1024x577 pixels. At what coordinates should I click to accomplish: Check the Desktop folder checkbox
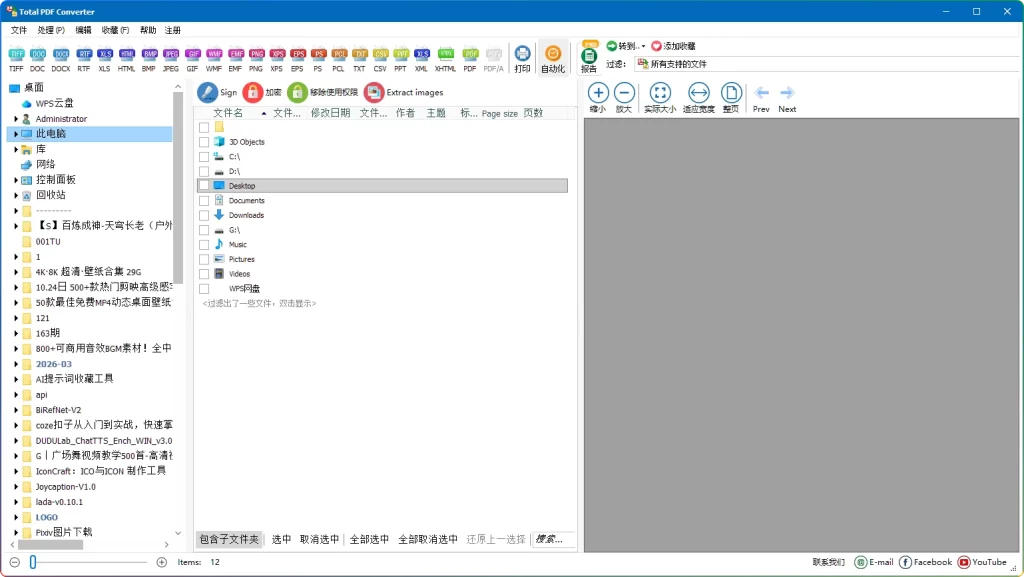pos(203,185)
